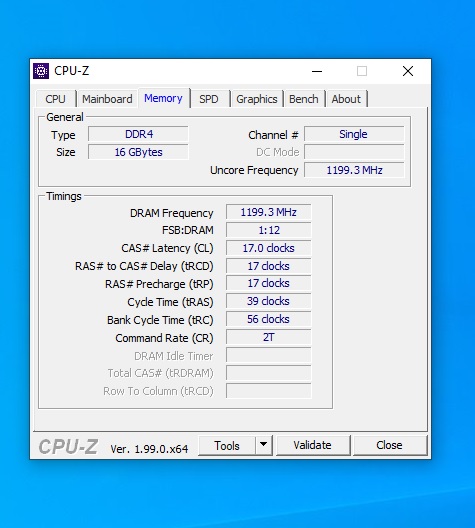The height and width of the screenshot is (528, 475).
Task: Click the FSB:DRAM 1:12 value
Action: tap(268, 230)
